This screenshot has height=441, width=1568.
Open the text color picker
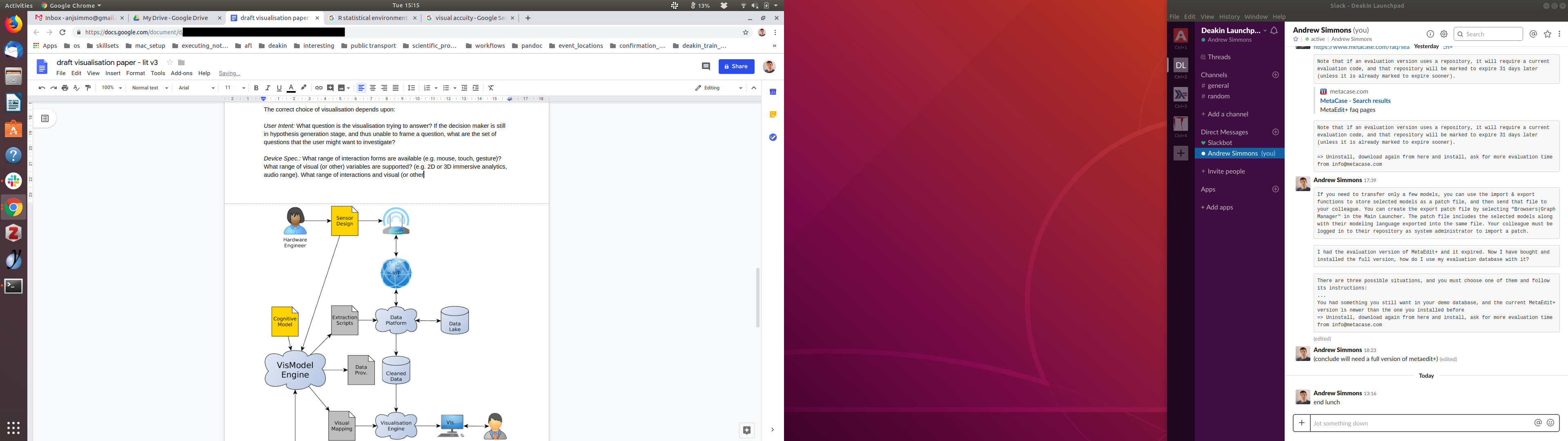tap(291, 88)
